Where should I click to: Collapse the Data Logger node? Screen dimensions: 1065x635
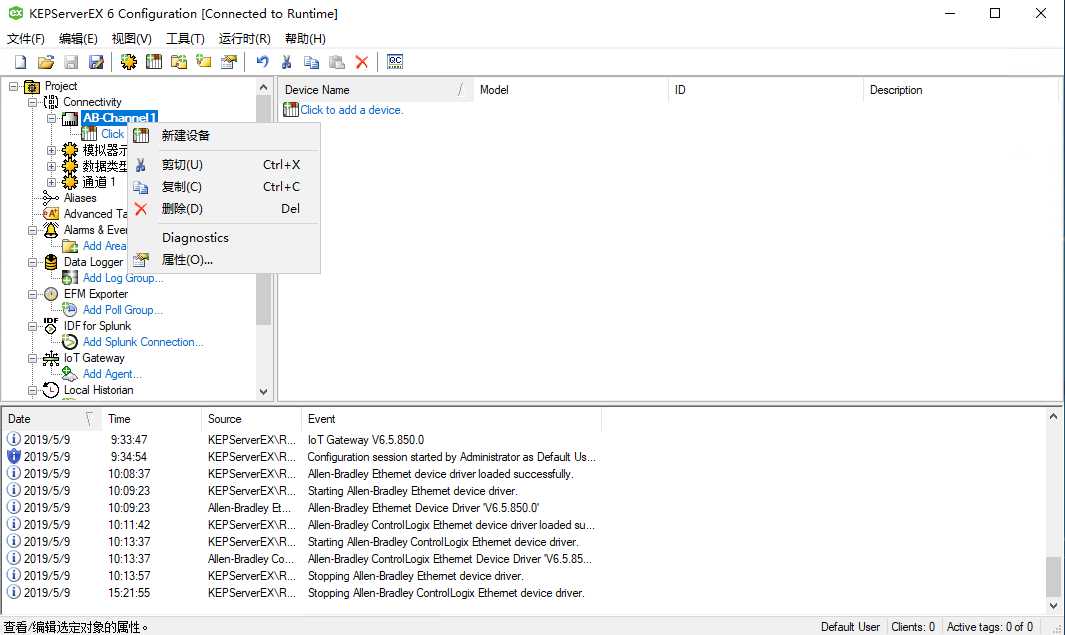(x=32, y=262)
